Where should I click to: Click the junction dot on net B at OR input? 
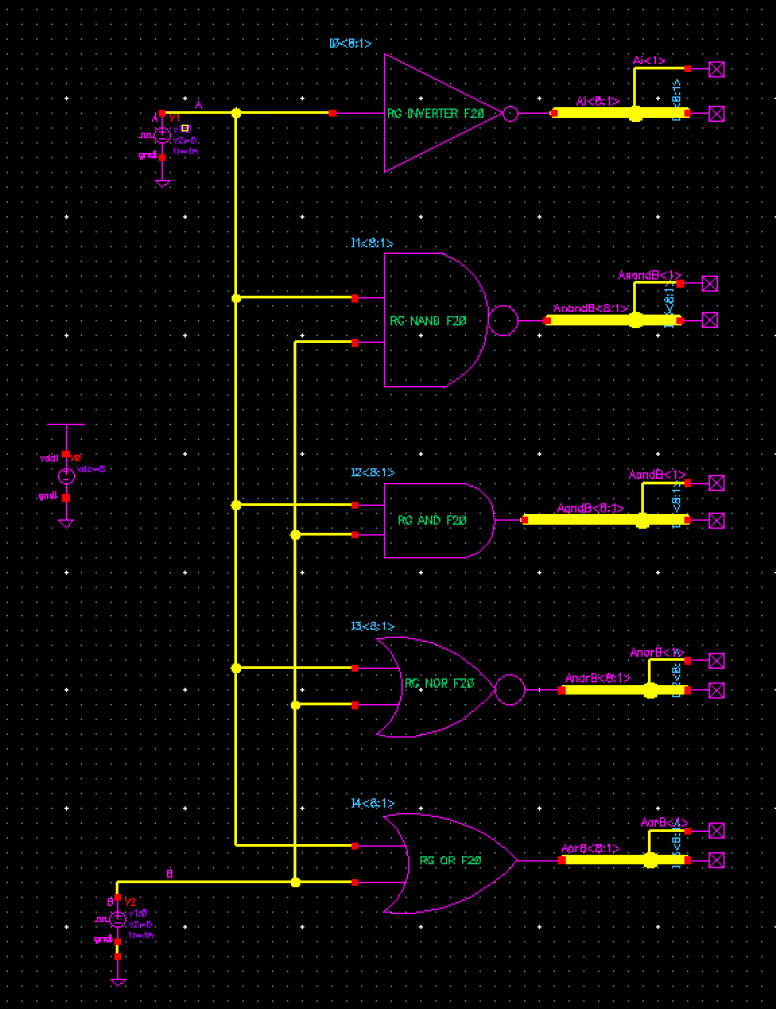pos(295,882)
